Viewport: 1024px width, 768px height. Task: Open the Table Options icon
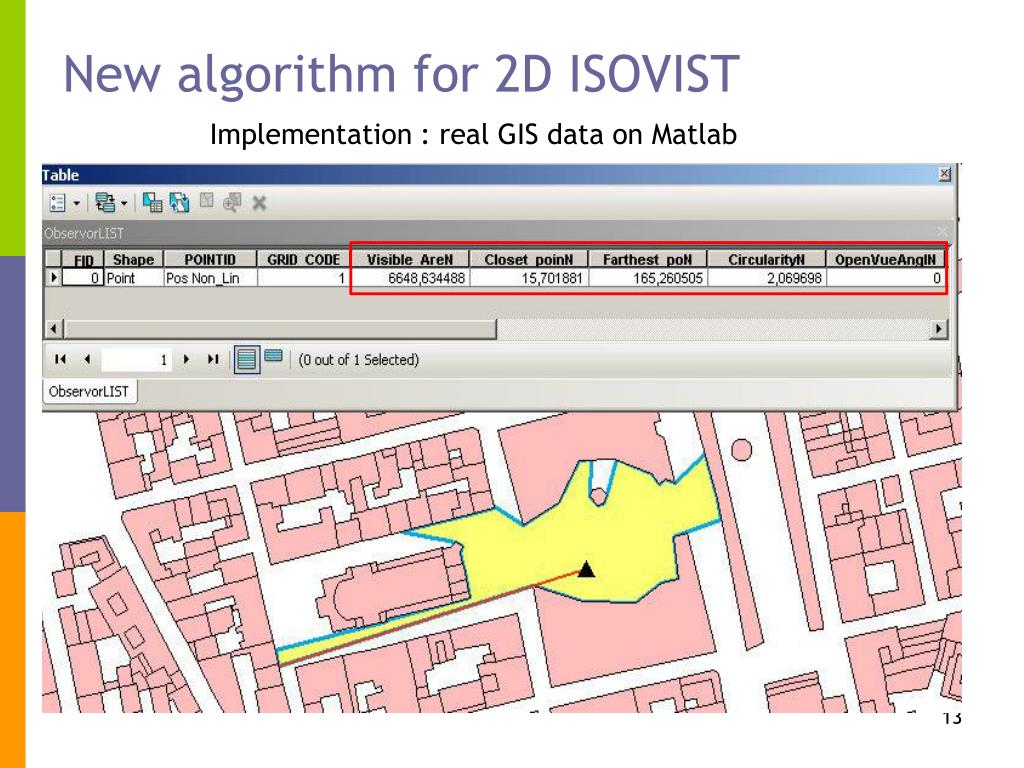coord(57,203)
